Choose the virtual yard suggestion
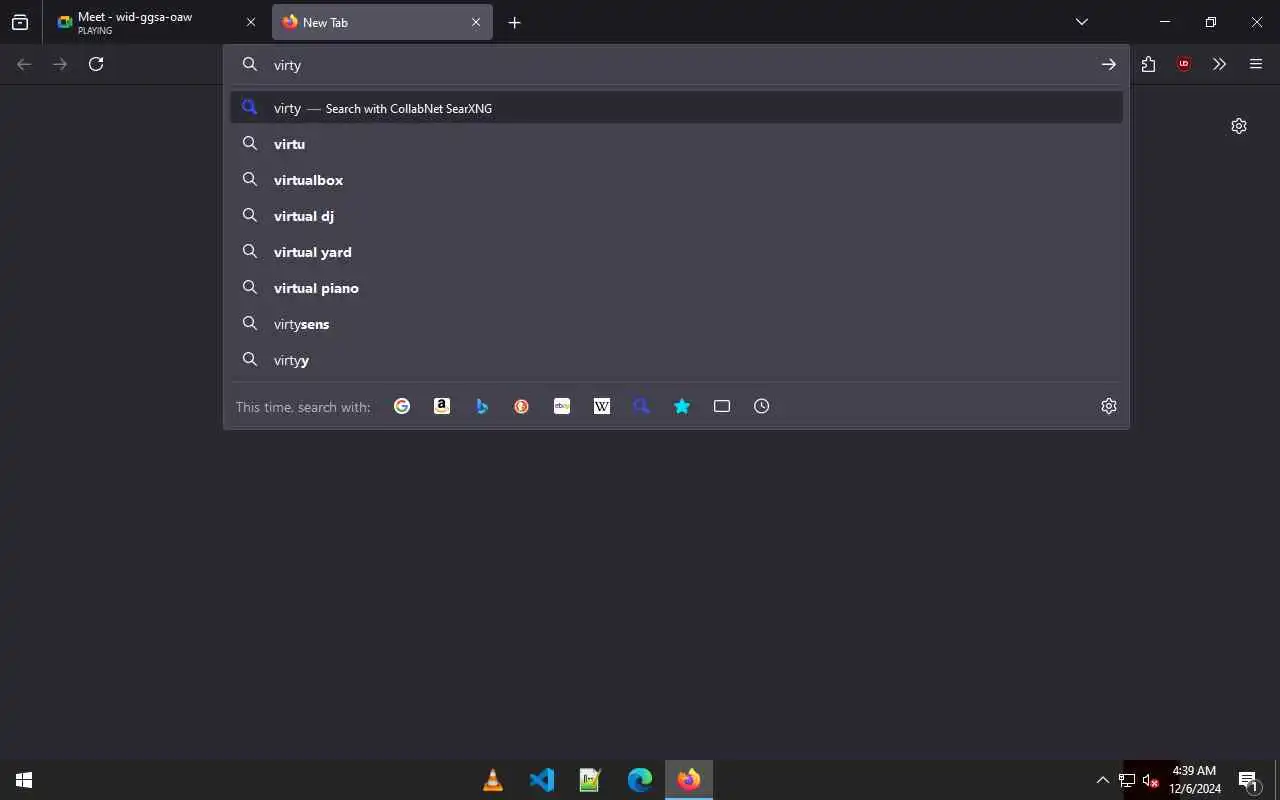Screen dimensions: 1280x800 676,252
